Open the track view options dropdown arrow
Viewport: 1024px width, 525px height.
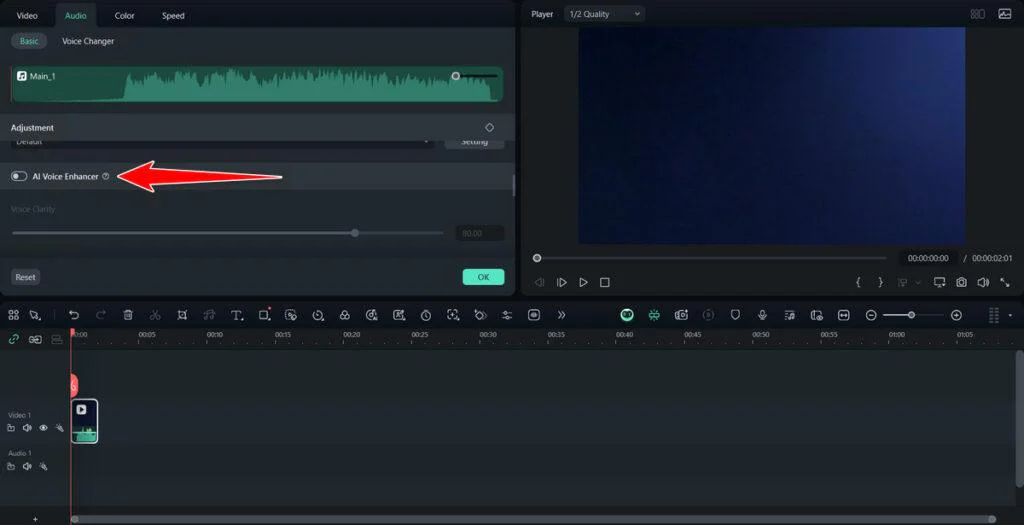[1011, 315]
